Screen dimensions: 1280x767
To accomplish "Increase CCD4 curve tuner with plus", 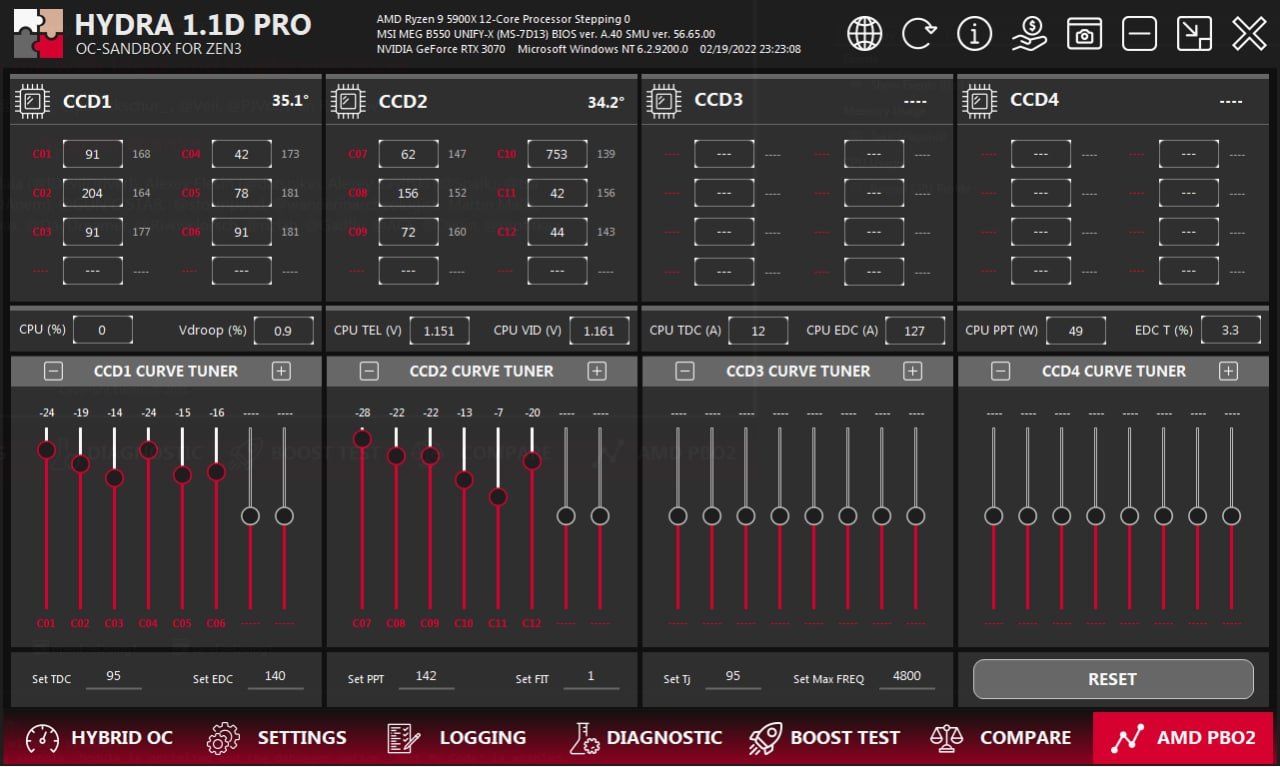I will 1228,371.
